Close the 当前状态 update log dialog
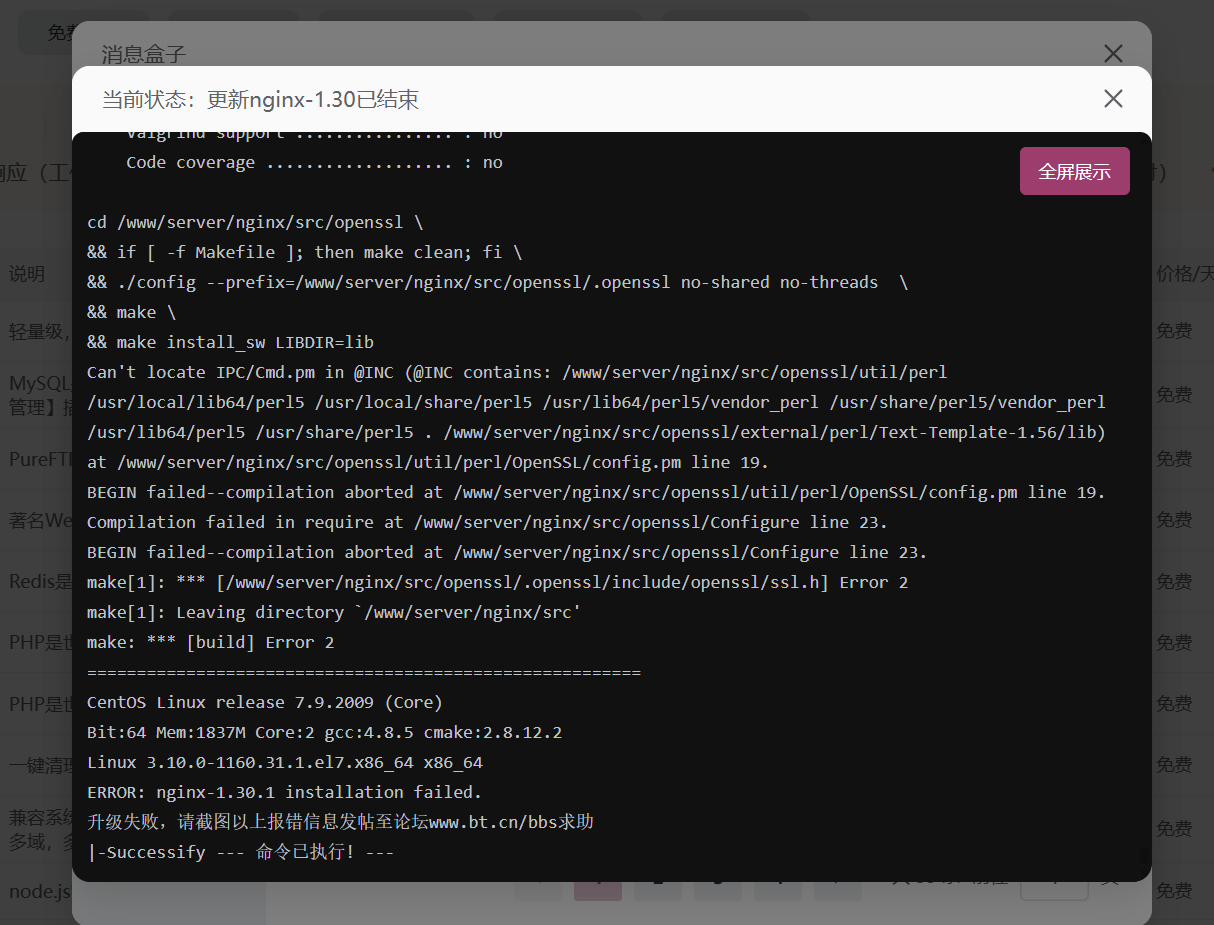The width and height of the screenshot is (1214, 925). [1113, 98]
